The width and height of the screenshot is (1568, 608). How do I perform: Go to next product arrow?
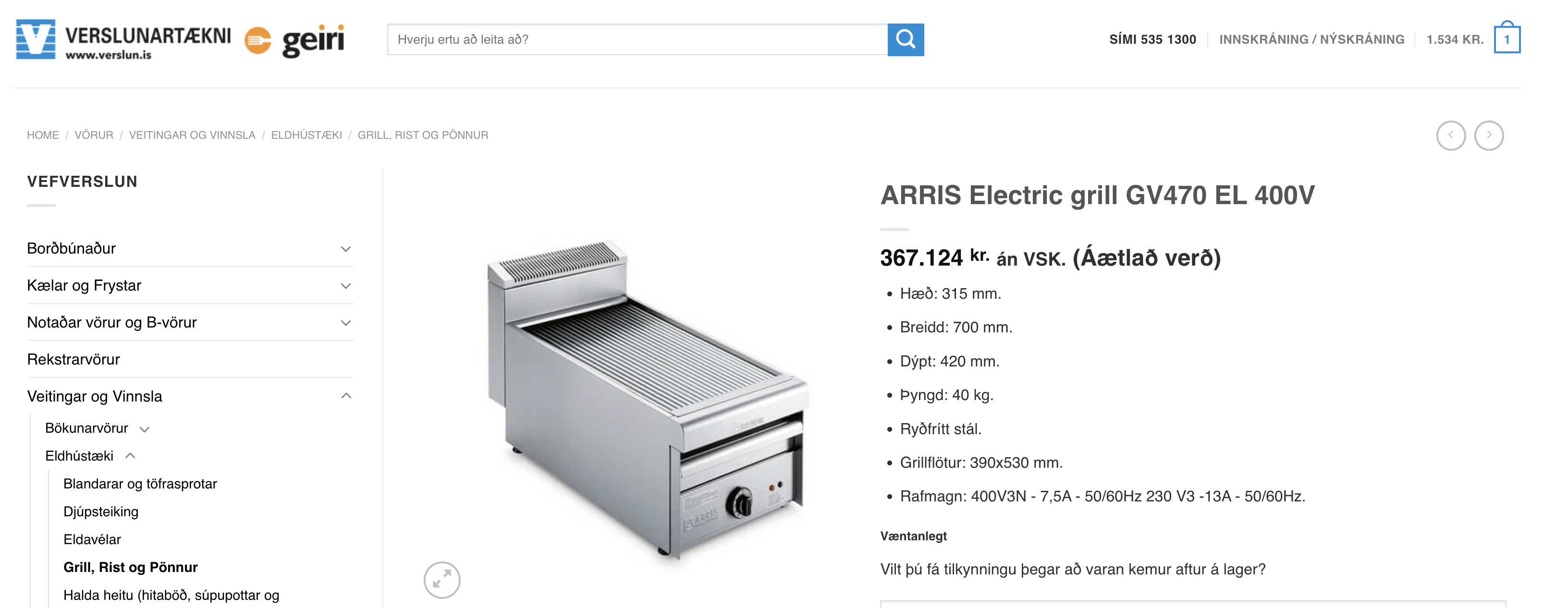pyautogui.click(x=1488, y=135)
